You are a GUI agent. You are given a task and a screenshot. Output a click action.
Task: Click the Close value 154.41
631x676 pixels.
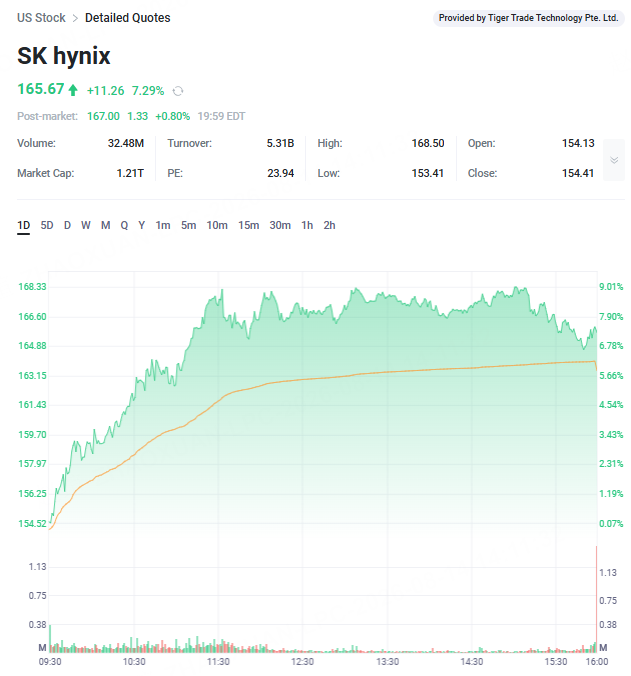click(x=578, y=173)
